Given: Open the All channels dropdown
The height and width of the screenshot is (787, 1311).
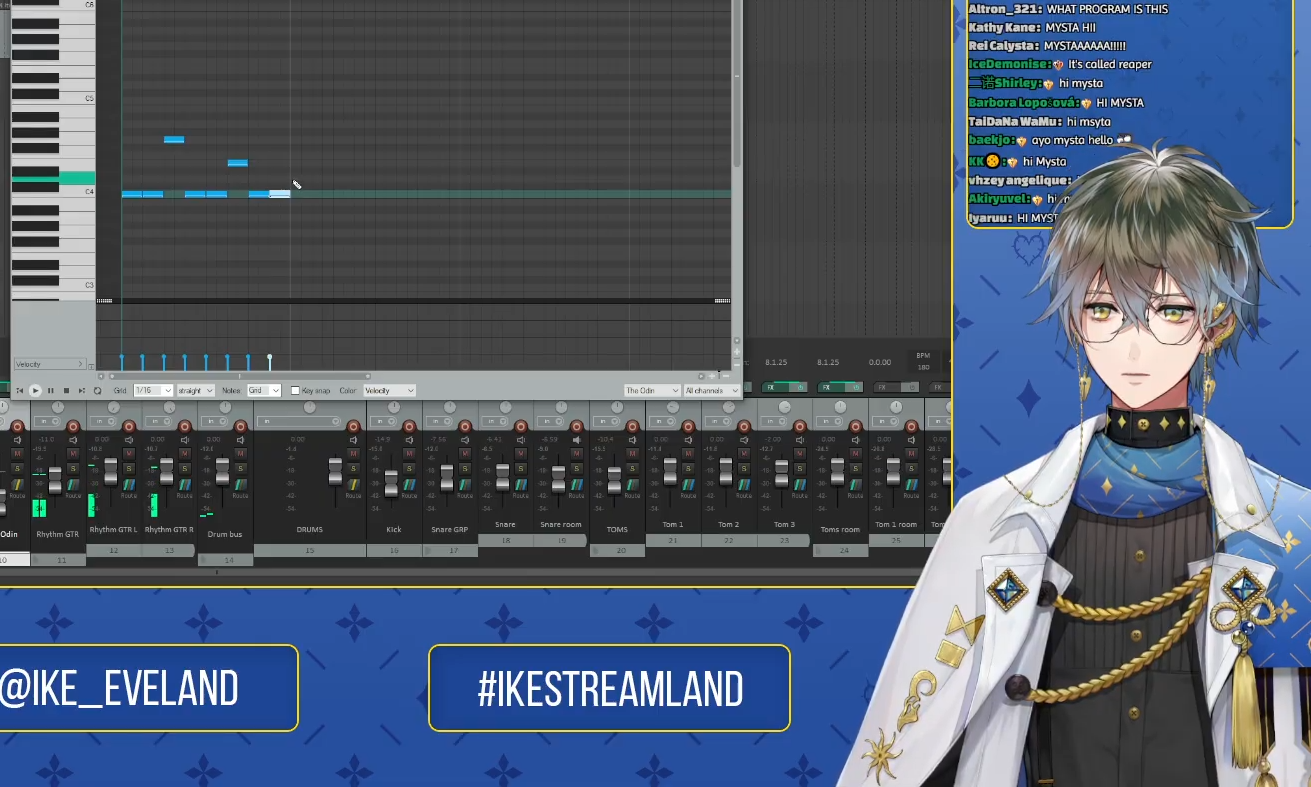Looking at the screenshot, I should tap(712, 390).
